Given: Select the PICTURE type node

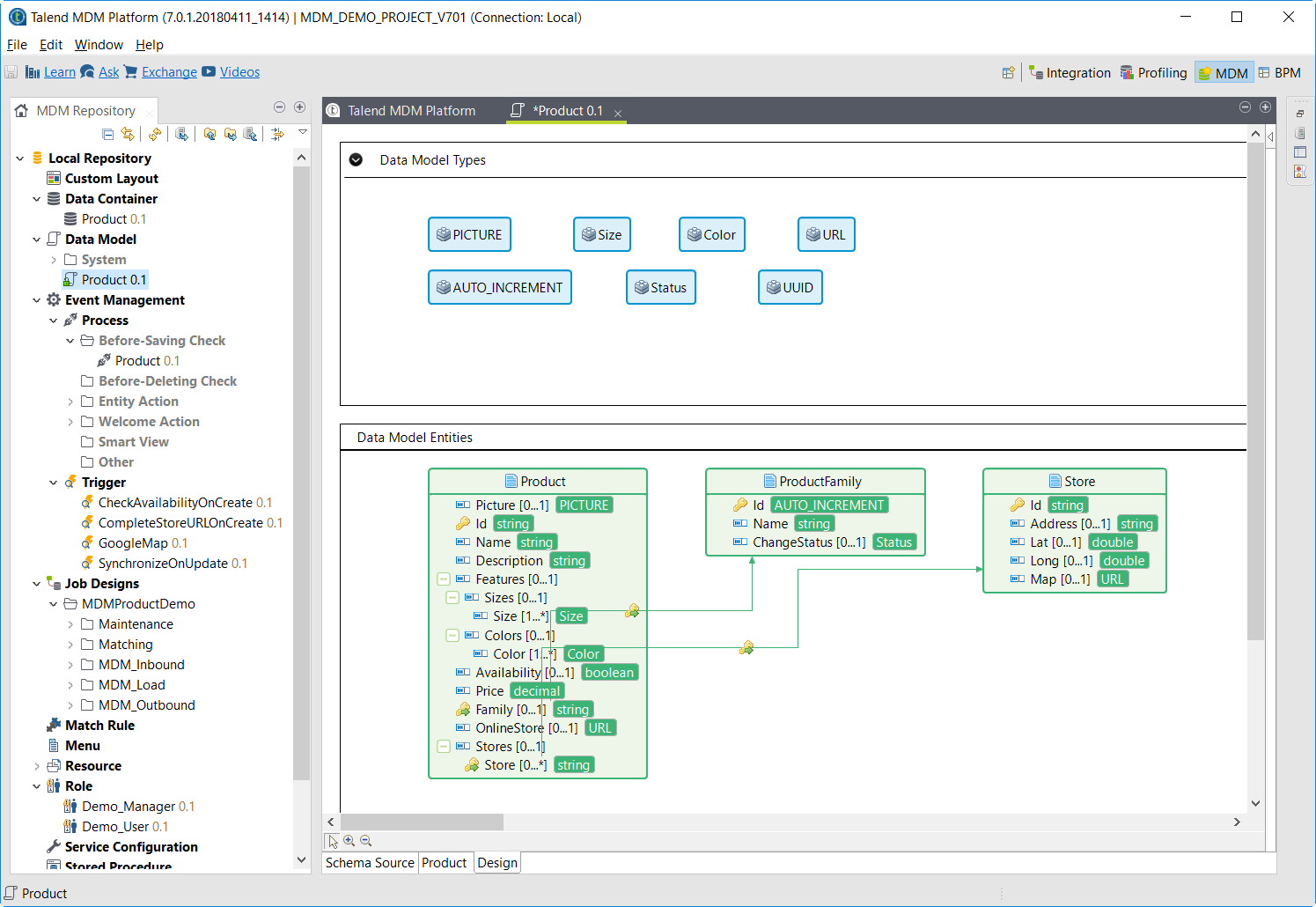Looking at the screenshot, I should pyautogui.click(x=470, y=234).
